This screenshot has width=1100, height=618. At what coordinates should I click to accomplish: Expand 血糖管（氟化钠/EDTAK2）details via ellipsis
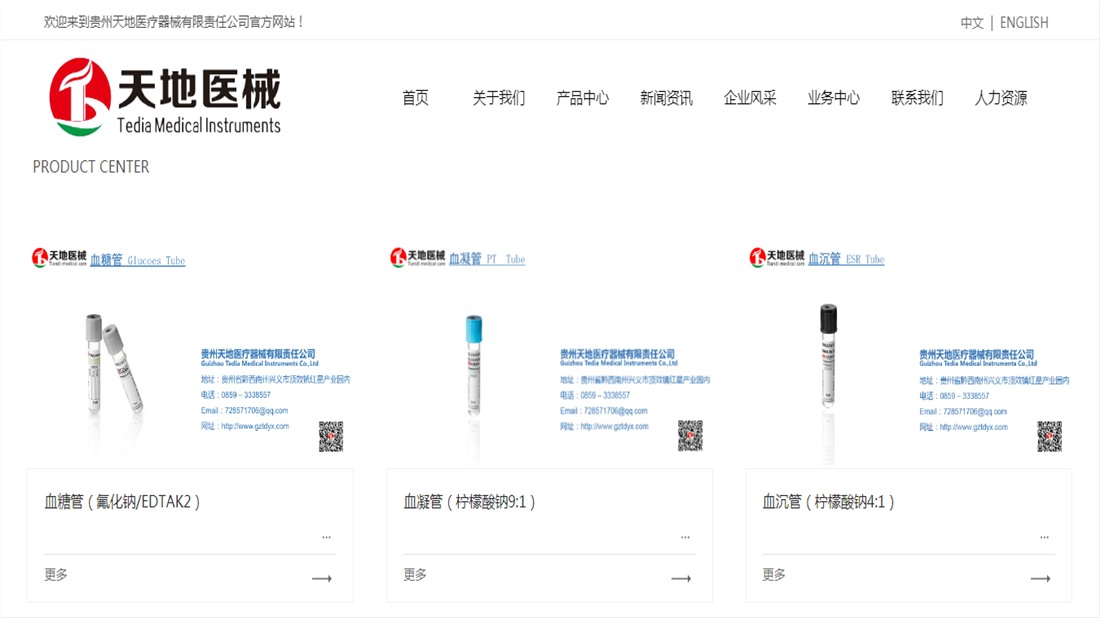pyautogui.click(x=326, y=536)
